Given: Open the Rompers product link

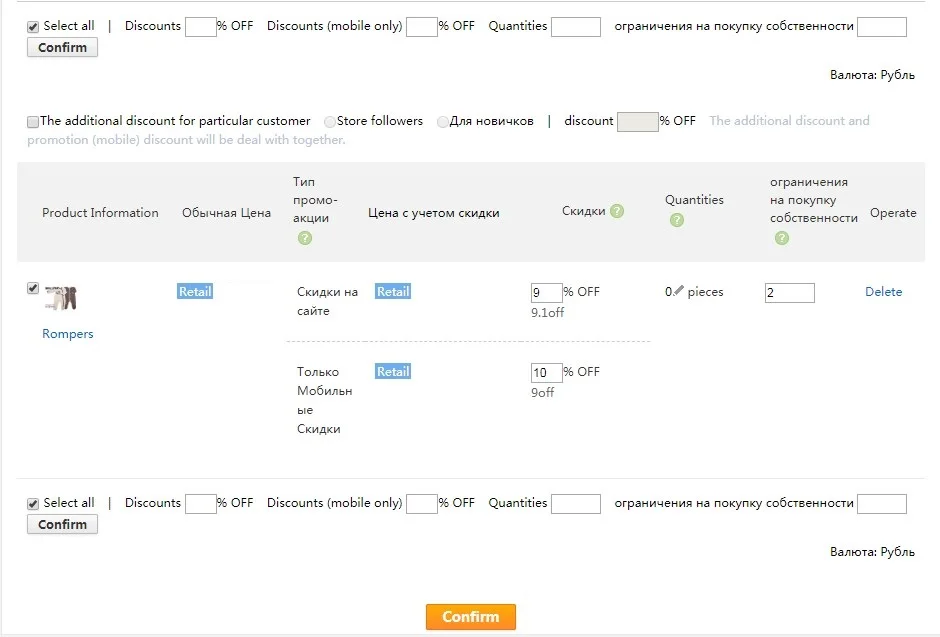Looking at the screenshot, I should point(68,334).
